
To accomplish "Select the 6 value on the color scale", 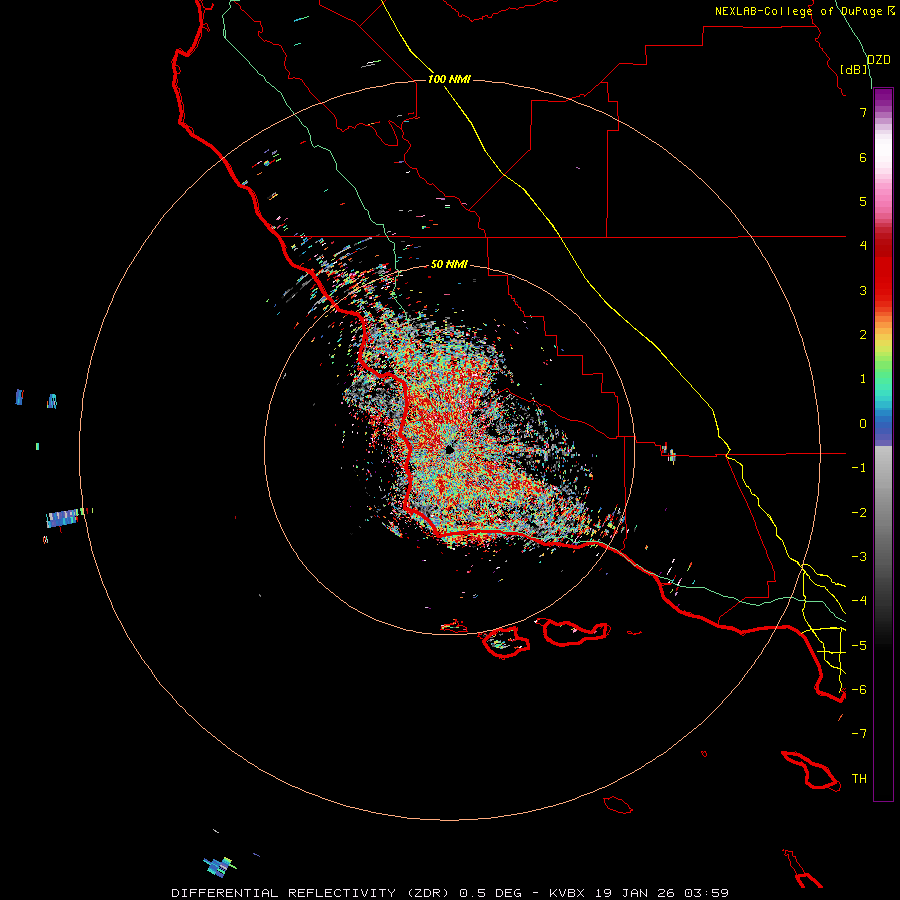I will pyautogui.click(x=863, y=157).
